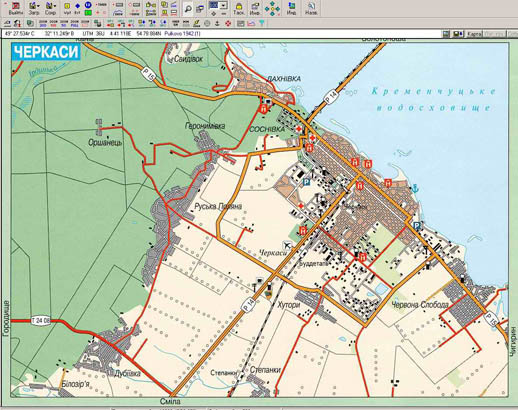
Task: Click the Таск lock toolbar button
Action: (x=239, y=9)
